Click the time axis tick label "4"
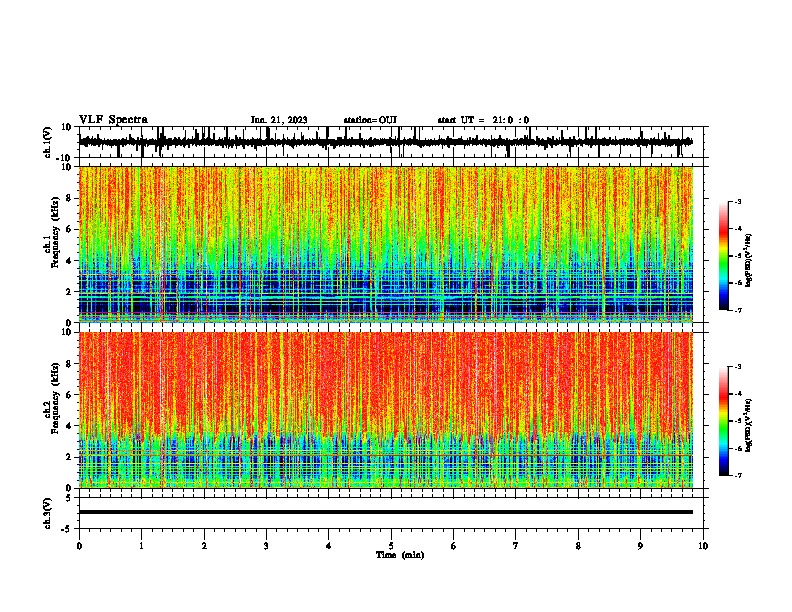Image resolution: width=792 pixels, height=612 pixels. (329, 546)
